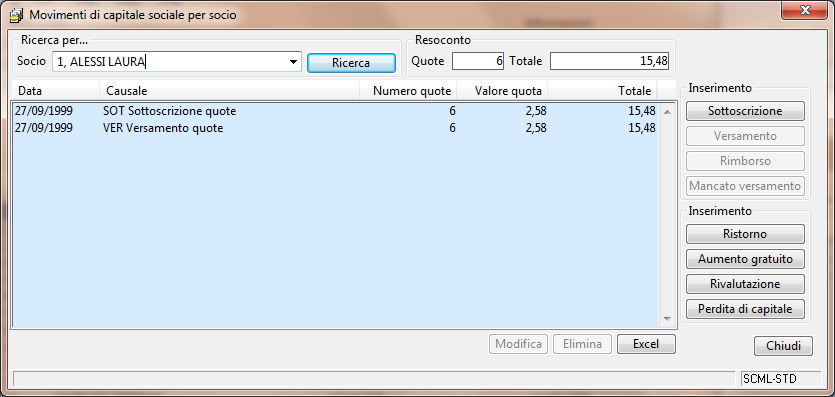Viewport: 835px width, 397px height.
Task: Click the disabled Versamento button
Action: [x=745, y=136]
